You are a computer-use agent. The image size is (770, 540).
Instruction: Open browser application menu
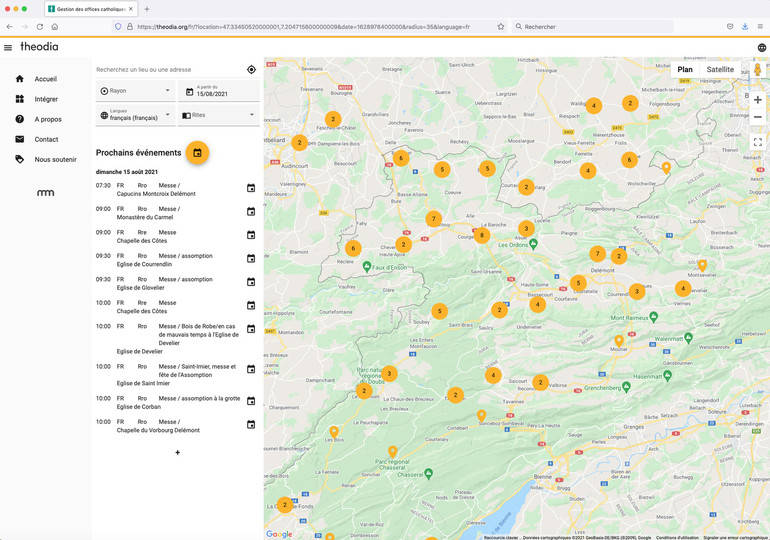coord(760,27)
